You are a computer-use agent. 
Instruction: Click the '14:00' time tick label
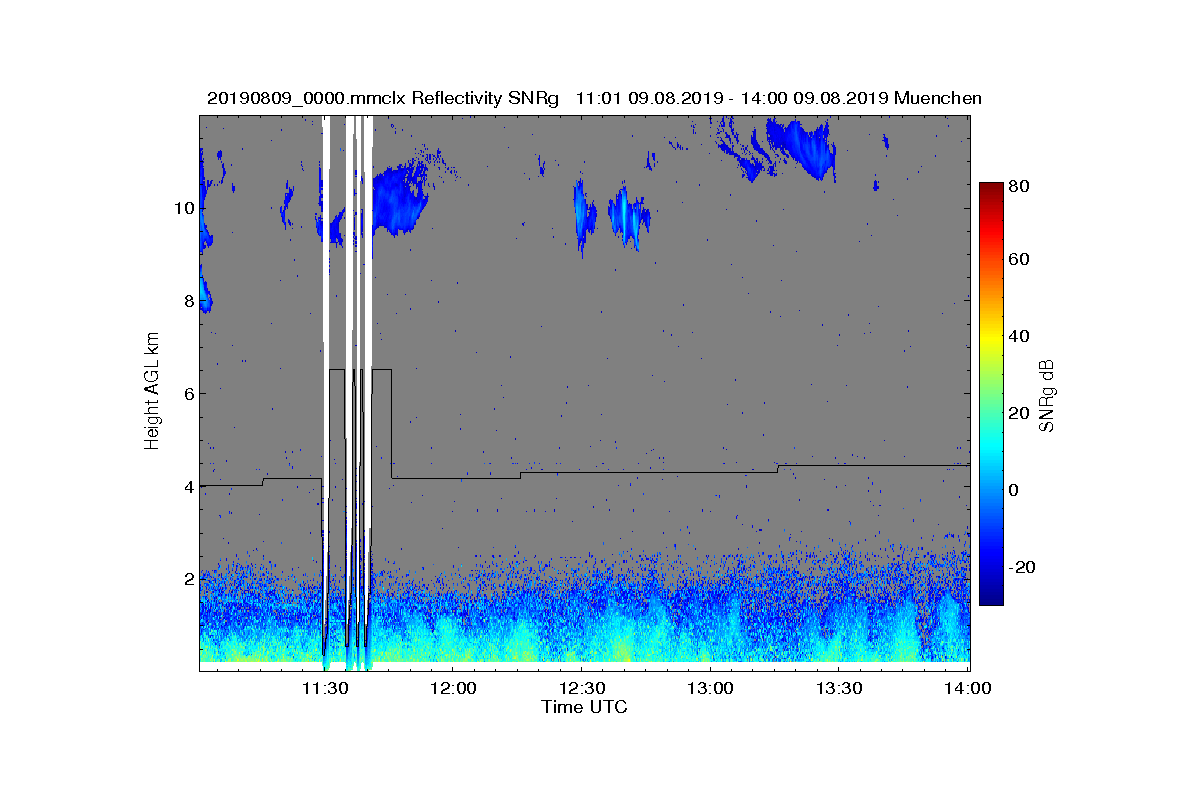(x=968, y=689)
